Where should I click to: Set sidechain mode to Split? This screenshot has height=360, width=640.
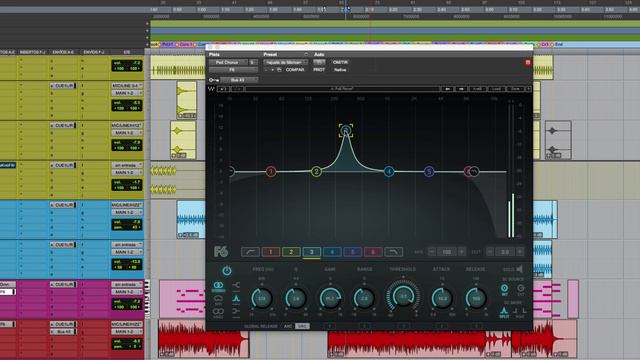click(504, 313)
